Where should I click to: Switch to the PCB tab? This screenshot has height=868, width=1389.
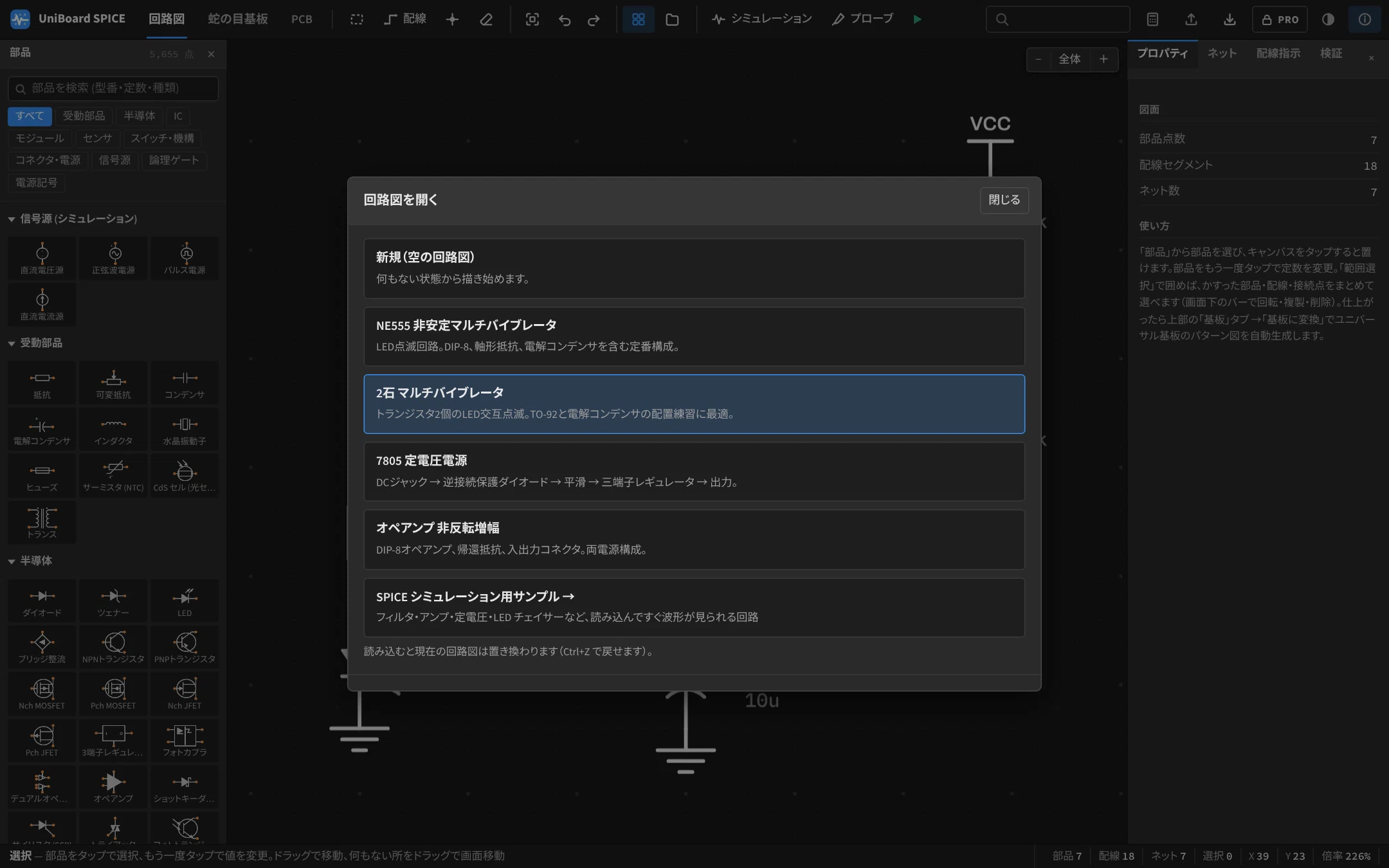coord(302,19)
